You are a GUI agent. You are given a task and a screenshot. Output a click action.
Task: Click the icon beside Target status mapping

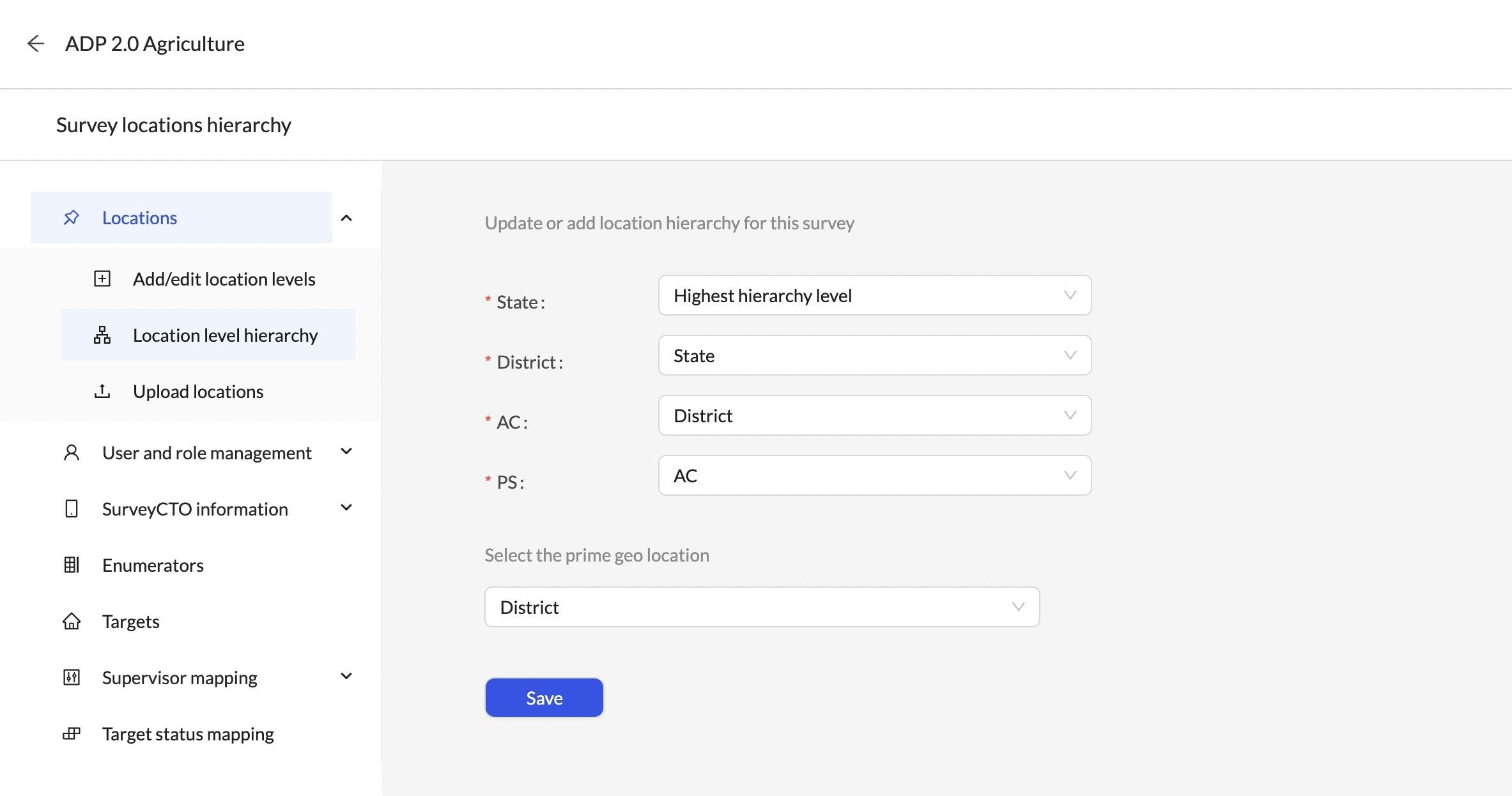coord(72,734)
